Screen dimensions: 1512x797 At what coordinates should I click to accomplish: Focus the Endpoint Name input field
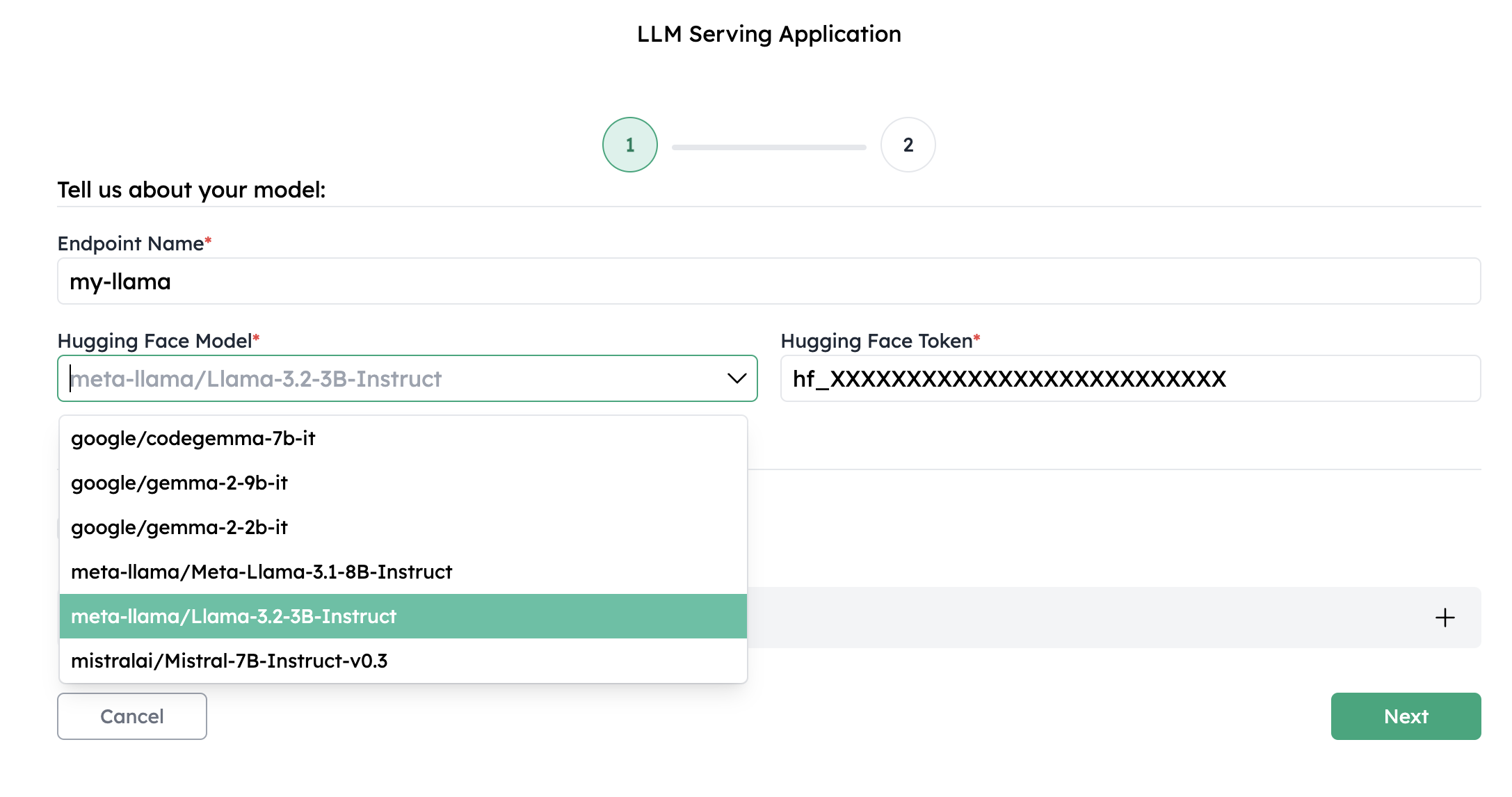tap(769, 281)
